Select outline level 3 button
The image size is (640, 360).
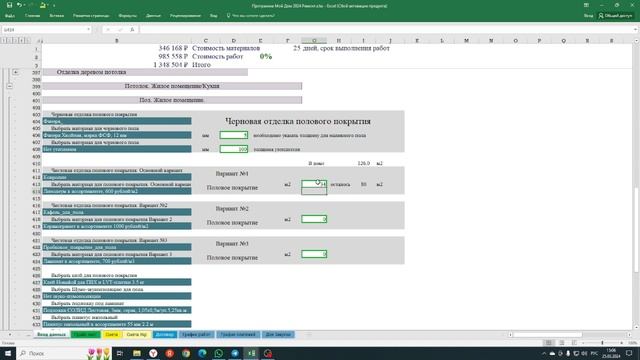point(16,40)
